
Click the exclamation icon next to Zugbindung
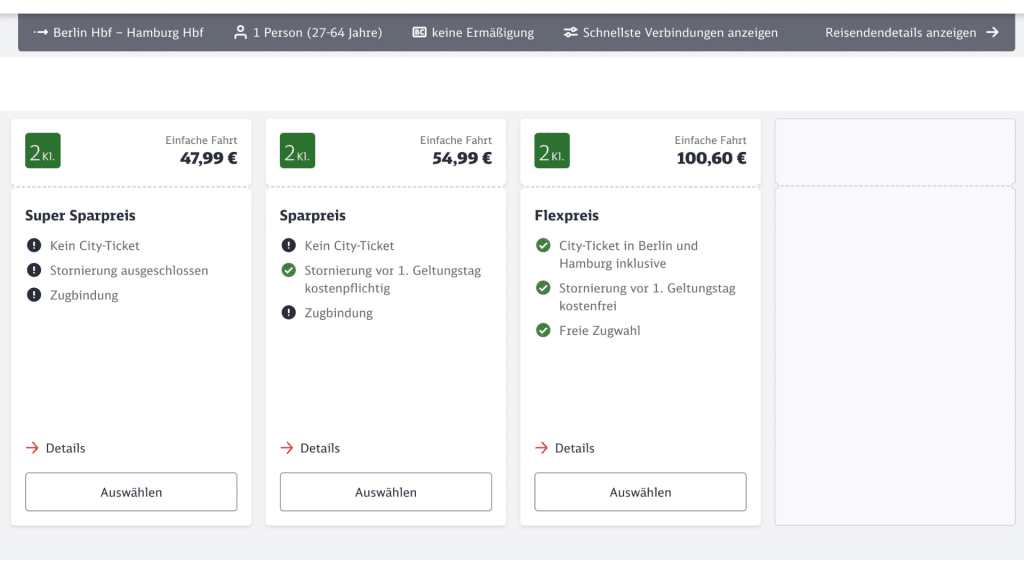coord(35,295)
